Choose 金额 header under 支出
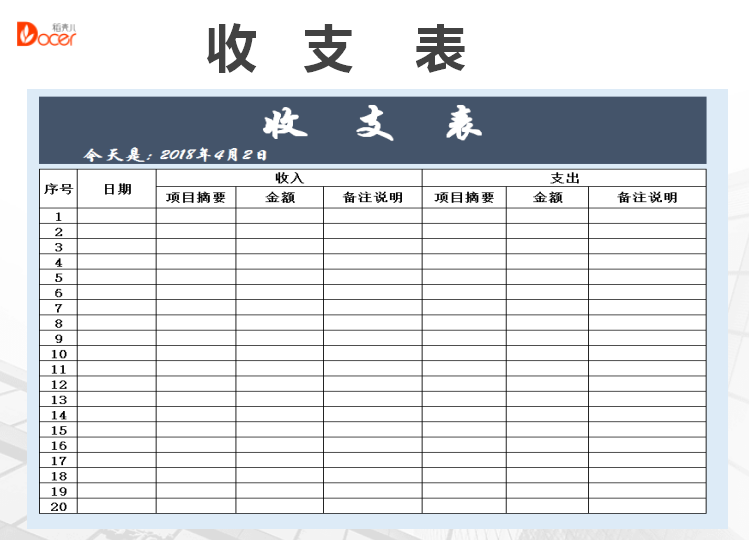Viewport: 749px width, 540px height. pos(547,198)
